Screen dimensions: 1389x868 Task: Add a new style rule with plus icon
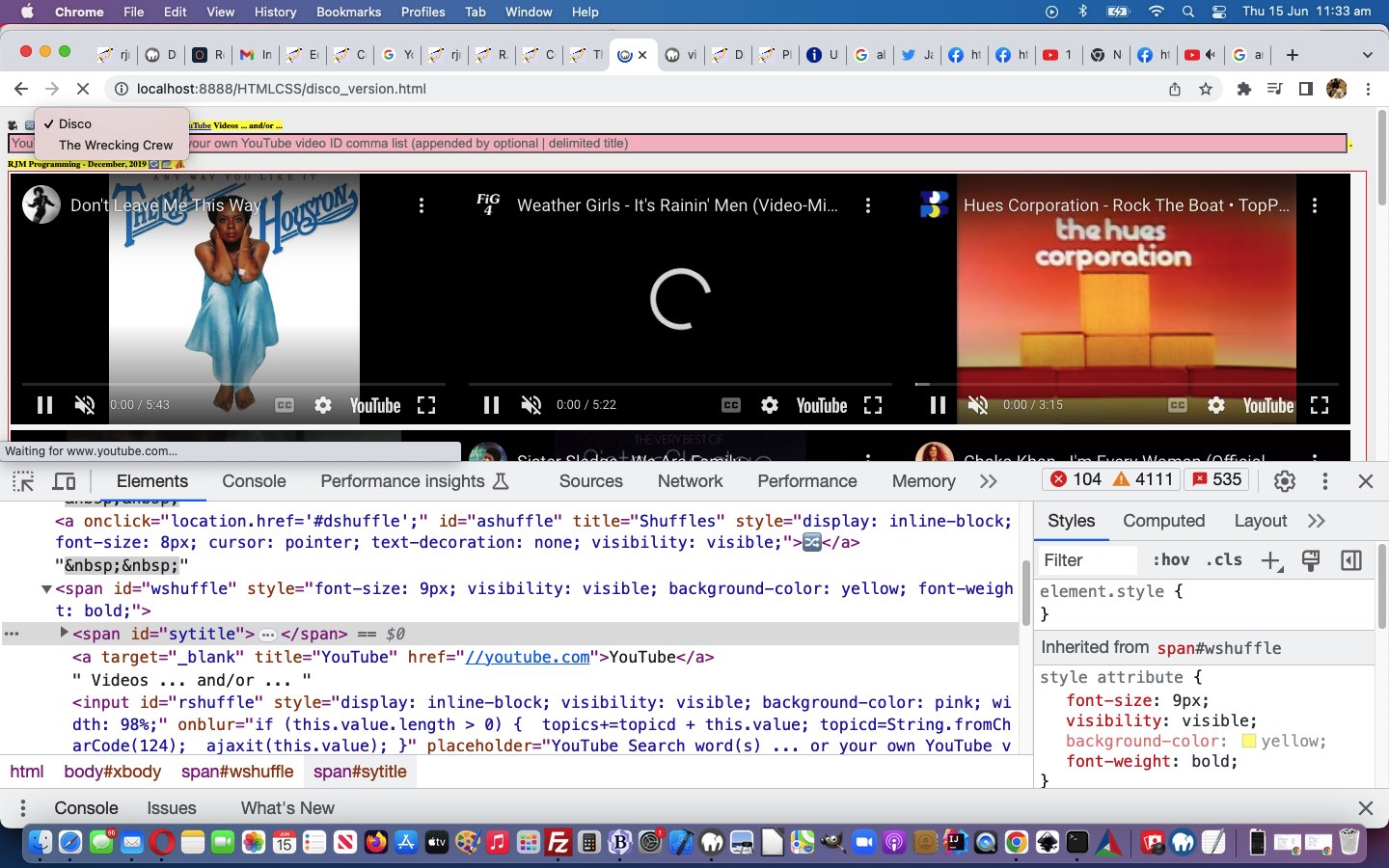[x=1271, y=560]
